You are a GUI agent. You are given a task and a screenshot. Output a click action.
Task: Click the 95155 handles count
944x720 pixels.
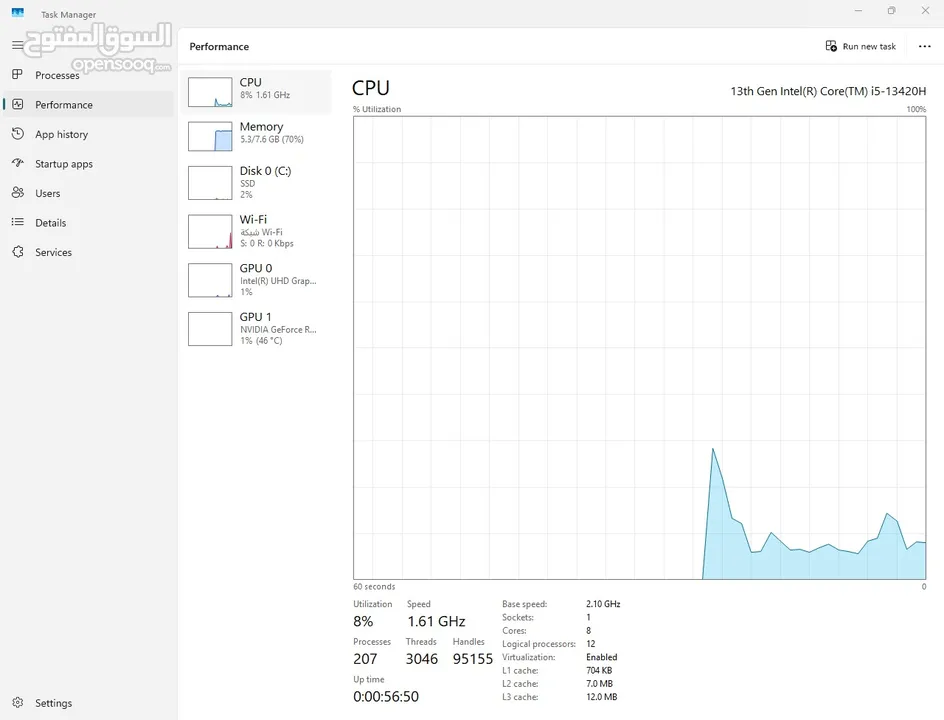[x=473, y=659]
